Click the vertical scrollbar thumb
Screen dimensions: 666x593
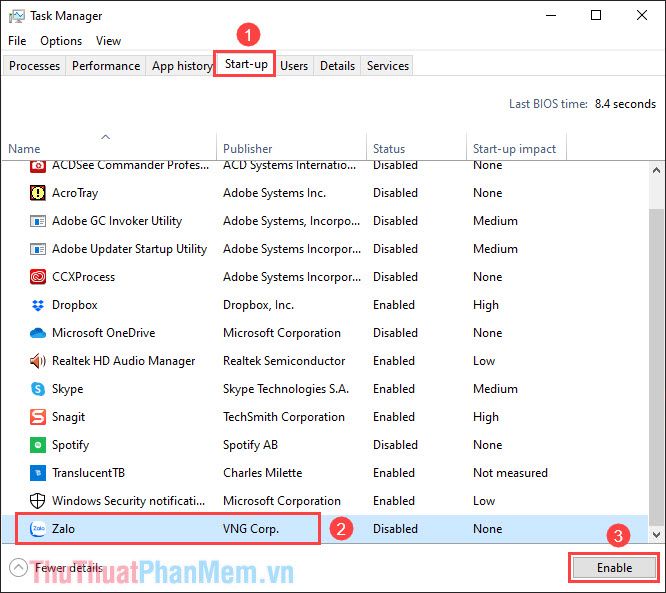(656, 367)
